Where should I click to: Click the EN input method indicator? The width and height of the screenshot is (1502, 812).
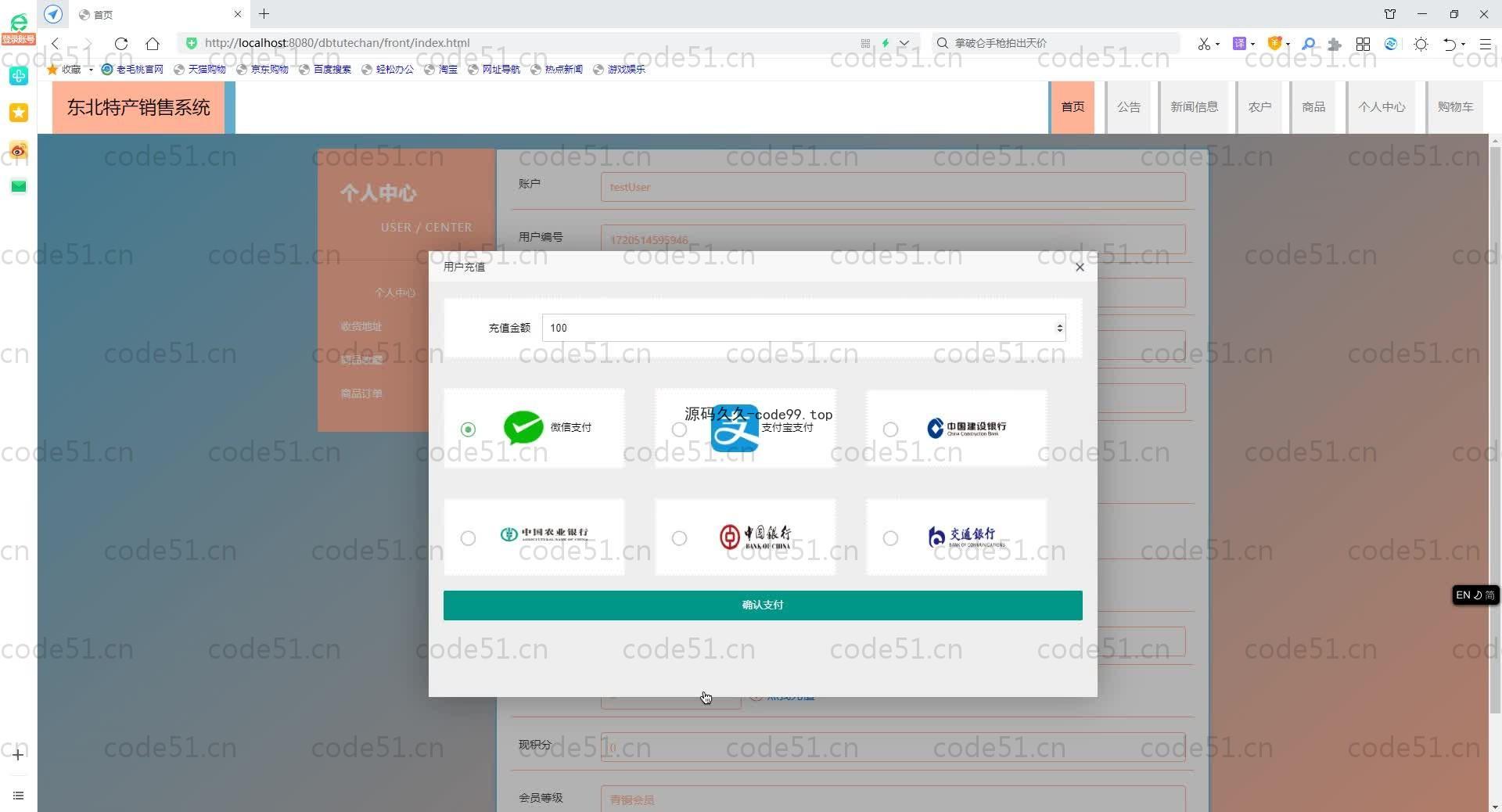coord(1475,595)
